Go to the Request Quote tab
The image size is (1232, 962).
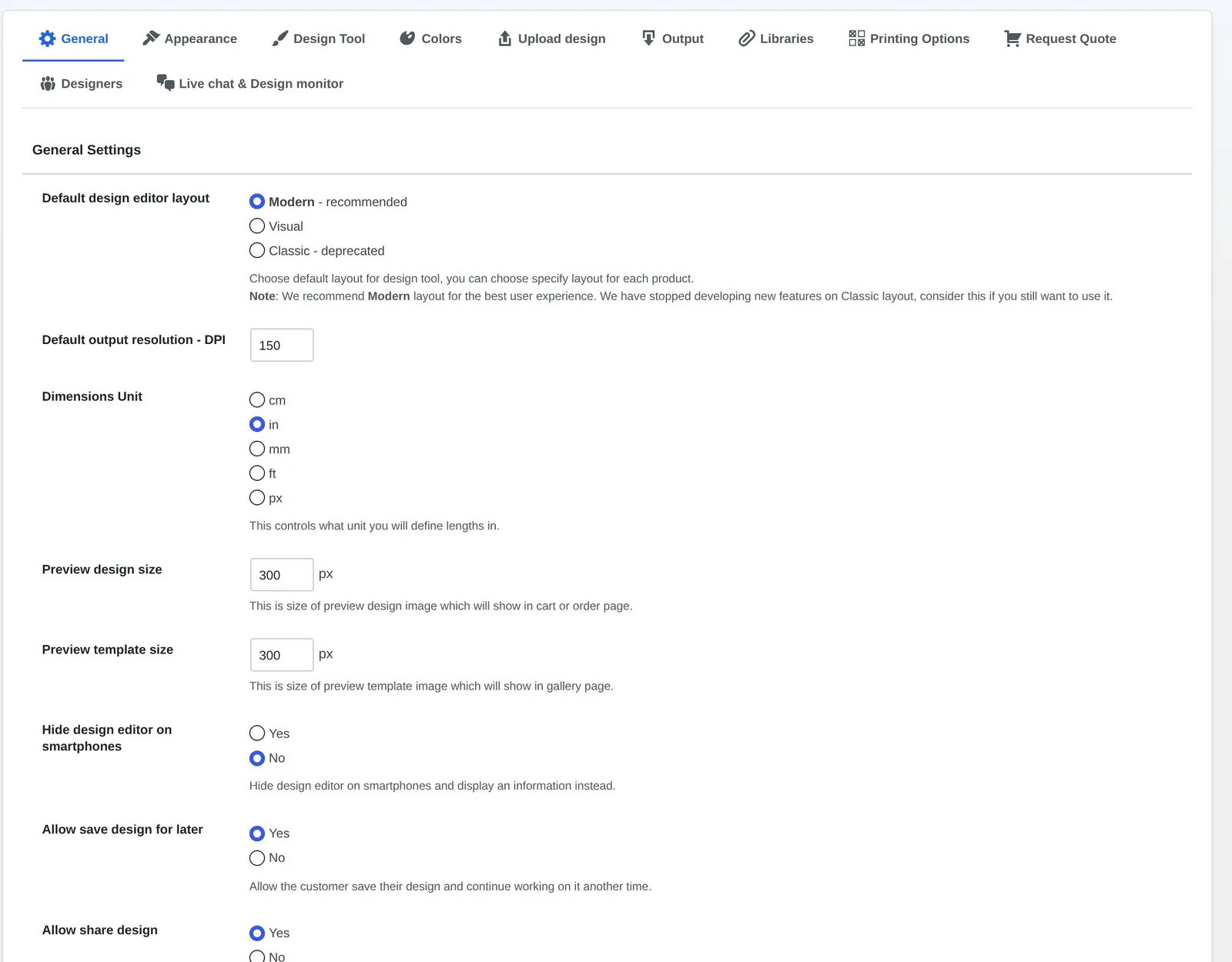(1060, 38)
